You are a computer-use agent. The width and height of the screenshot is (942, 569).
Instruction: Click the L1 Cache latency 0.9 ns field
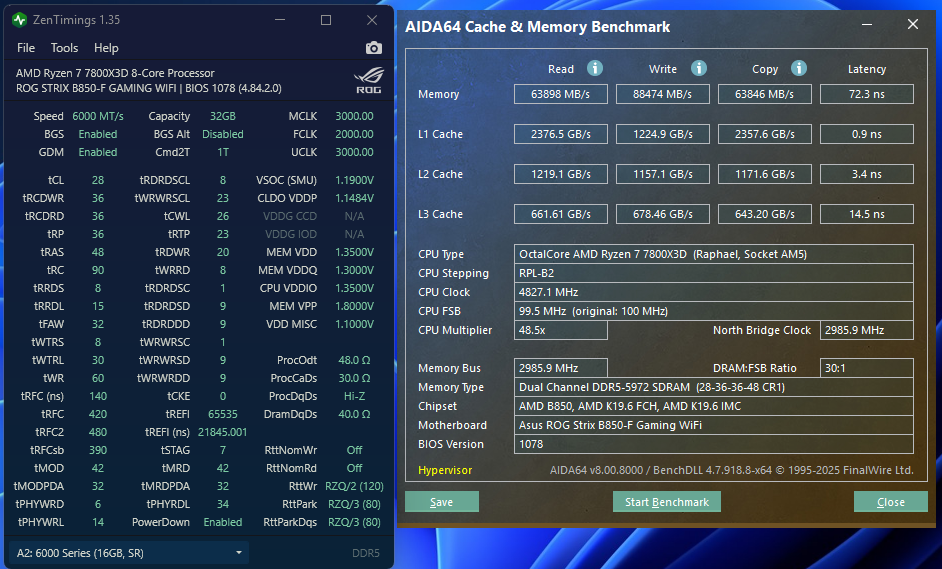pos(867,134)
